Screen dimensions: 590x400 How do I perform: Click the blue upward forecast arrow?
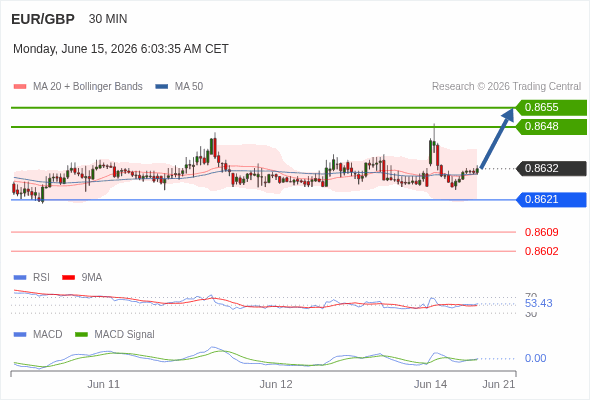click(497, 138)
